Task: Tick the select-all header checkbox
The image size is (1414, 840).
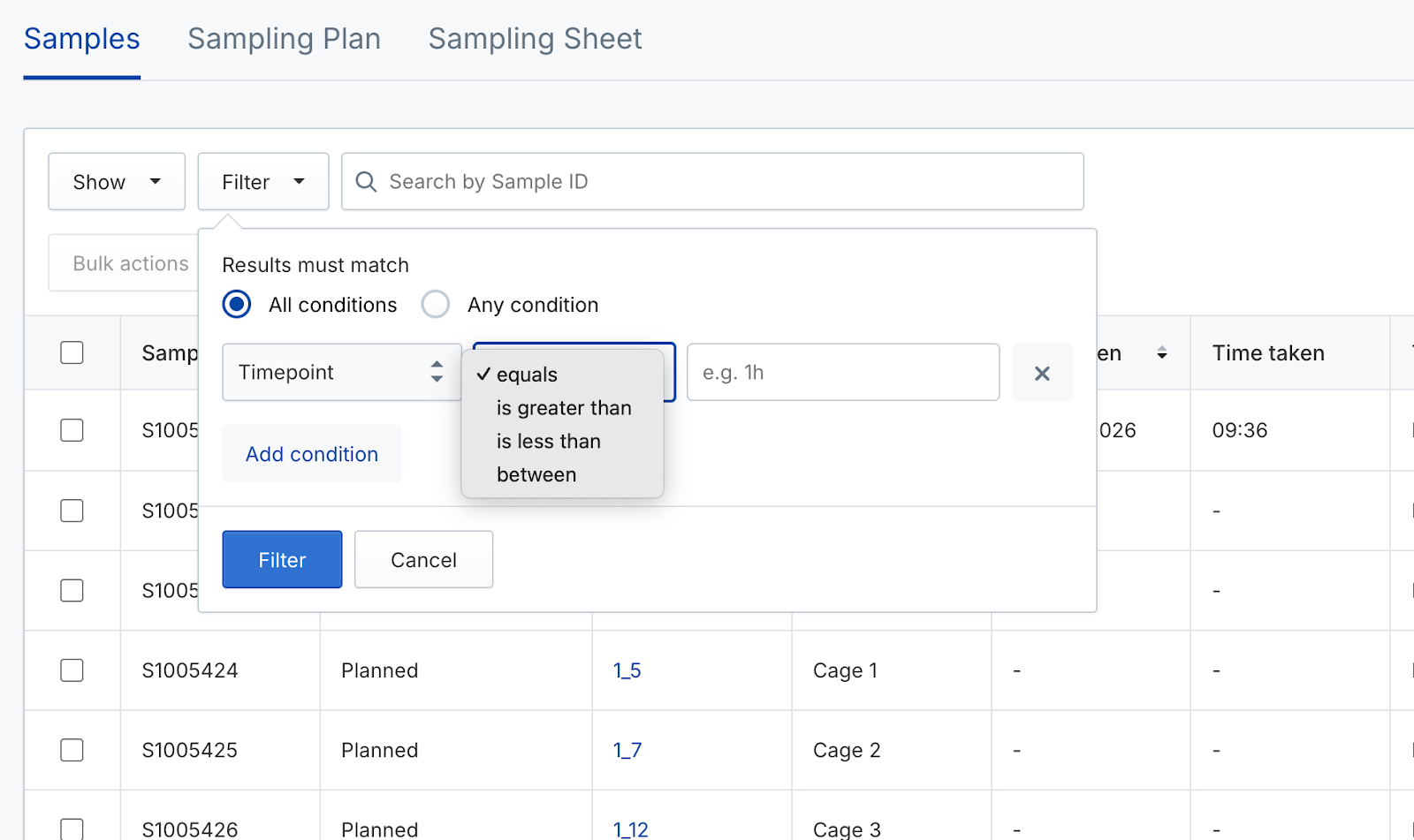Action: tap(72, 353)
